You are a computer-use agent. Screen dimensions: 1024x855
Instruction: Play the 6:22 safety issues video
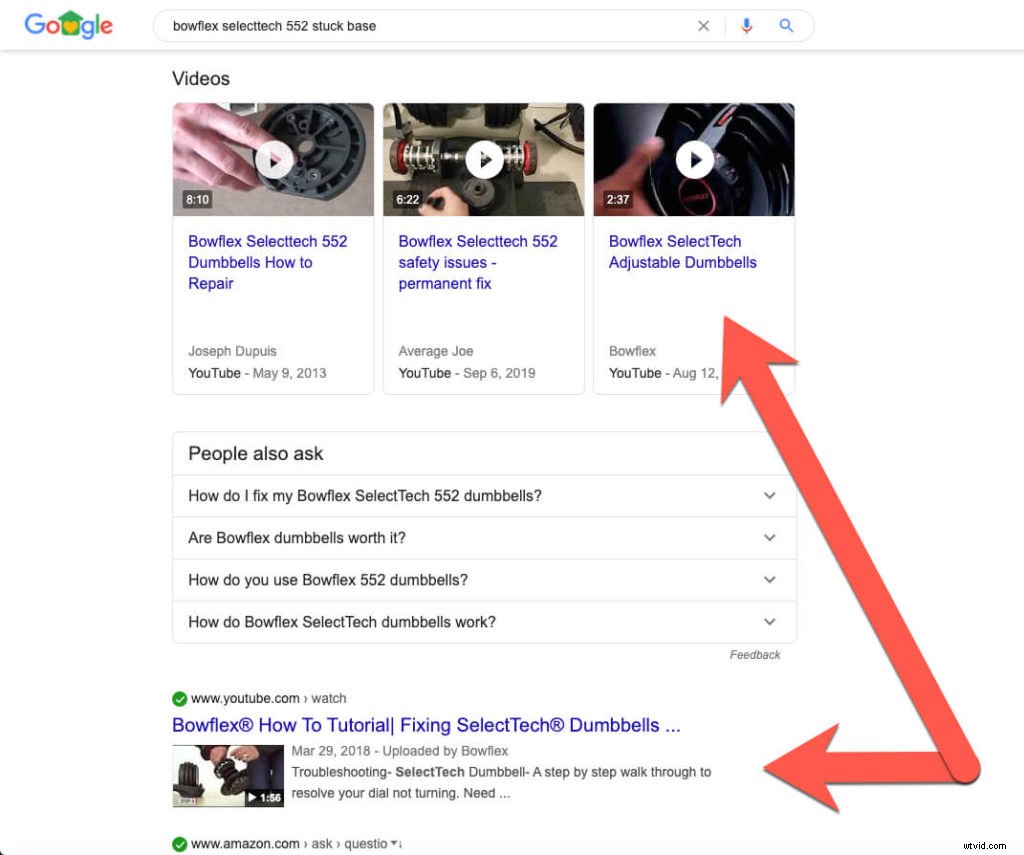click(x=484, y=160)
